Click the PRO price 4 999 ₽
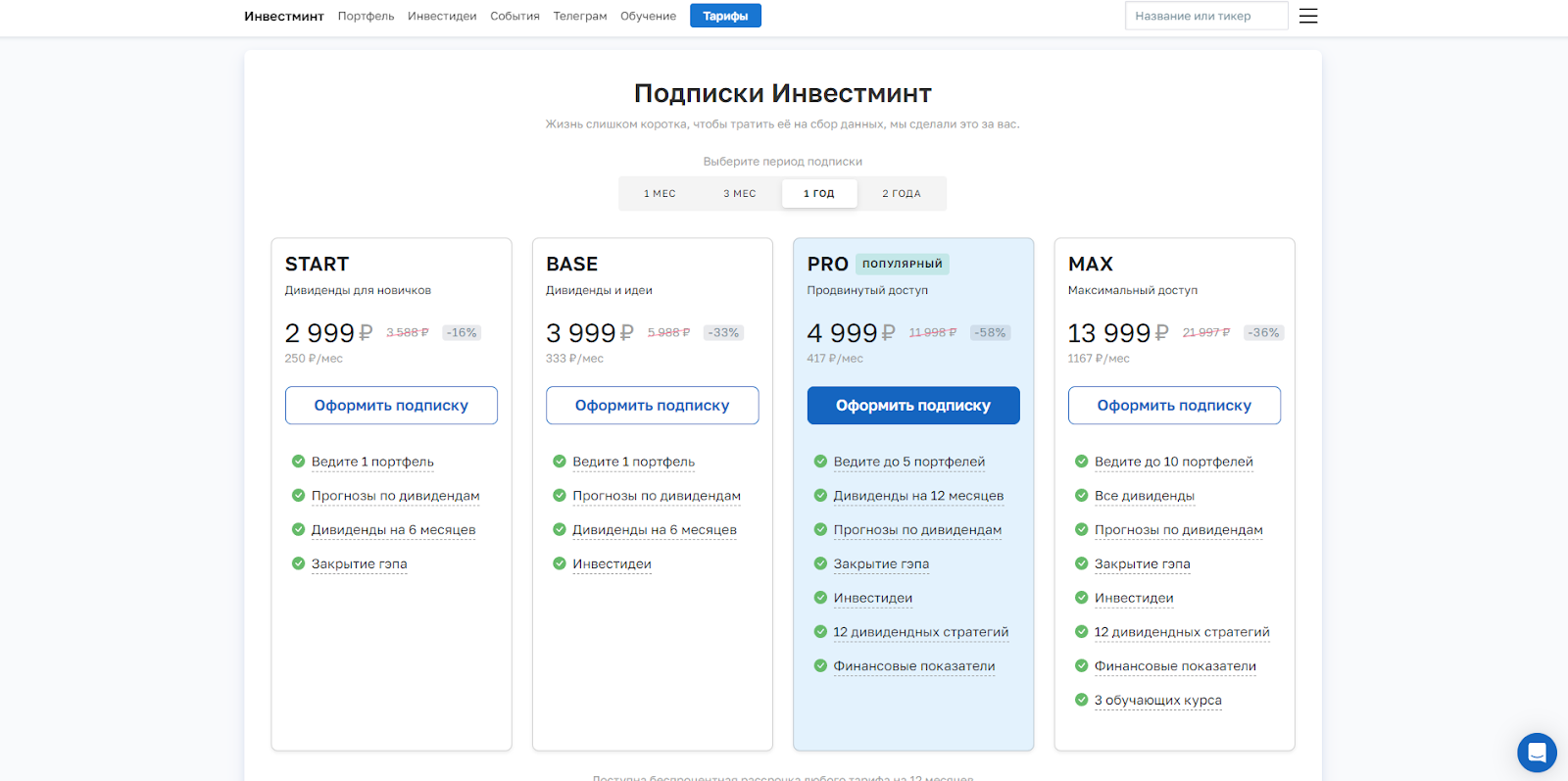Screen dimensions: 1568x781 tap(852, 333)
